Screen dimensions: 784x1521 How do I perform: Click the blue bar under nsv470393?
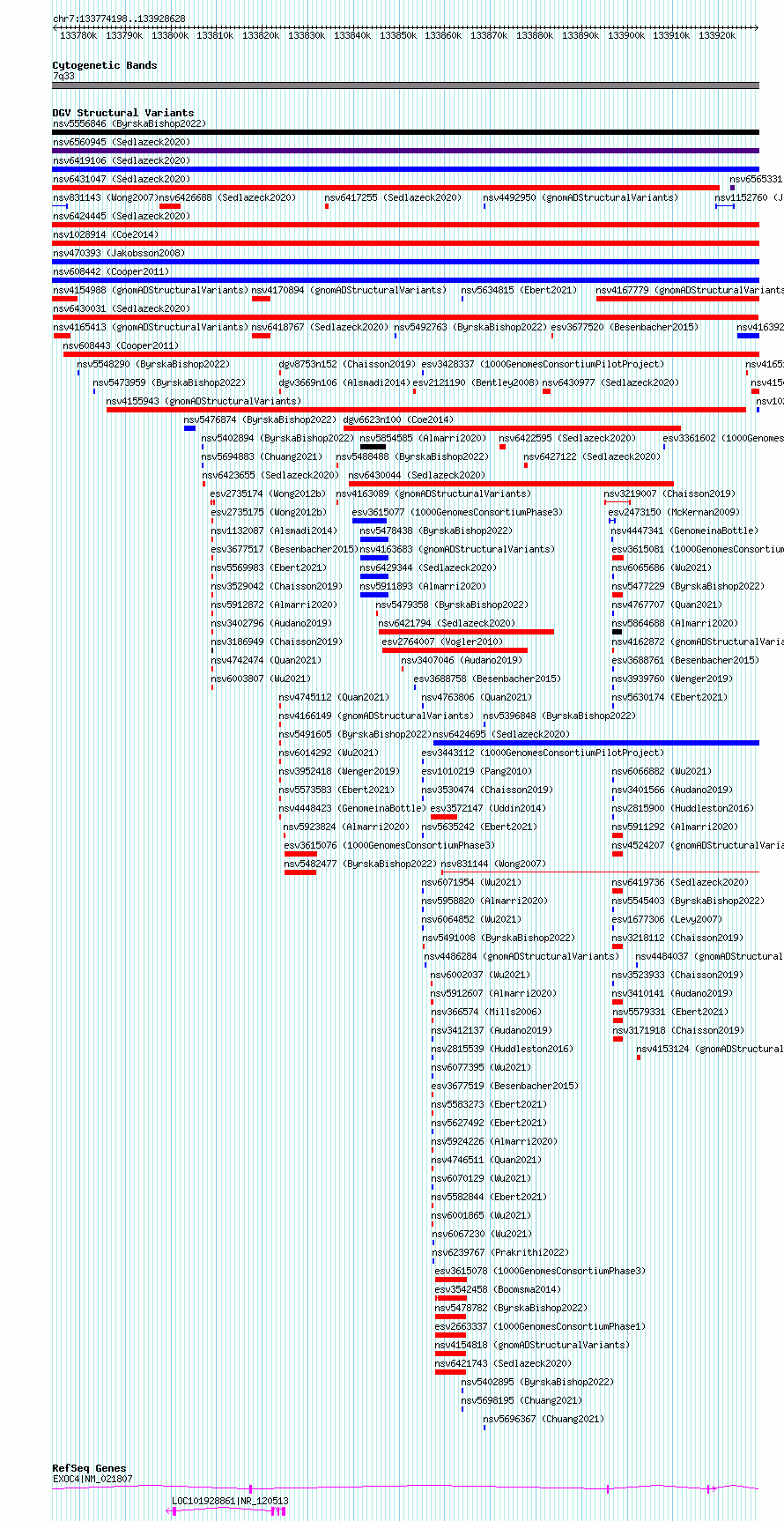click(405, 262)
